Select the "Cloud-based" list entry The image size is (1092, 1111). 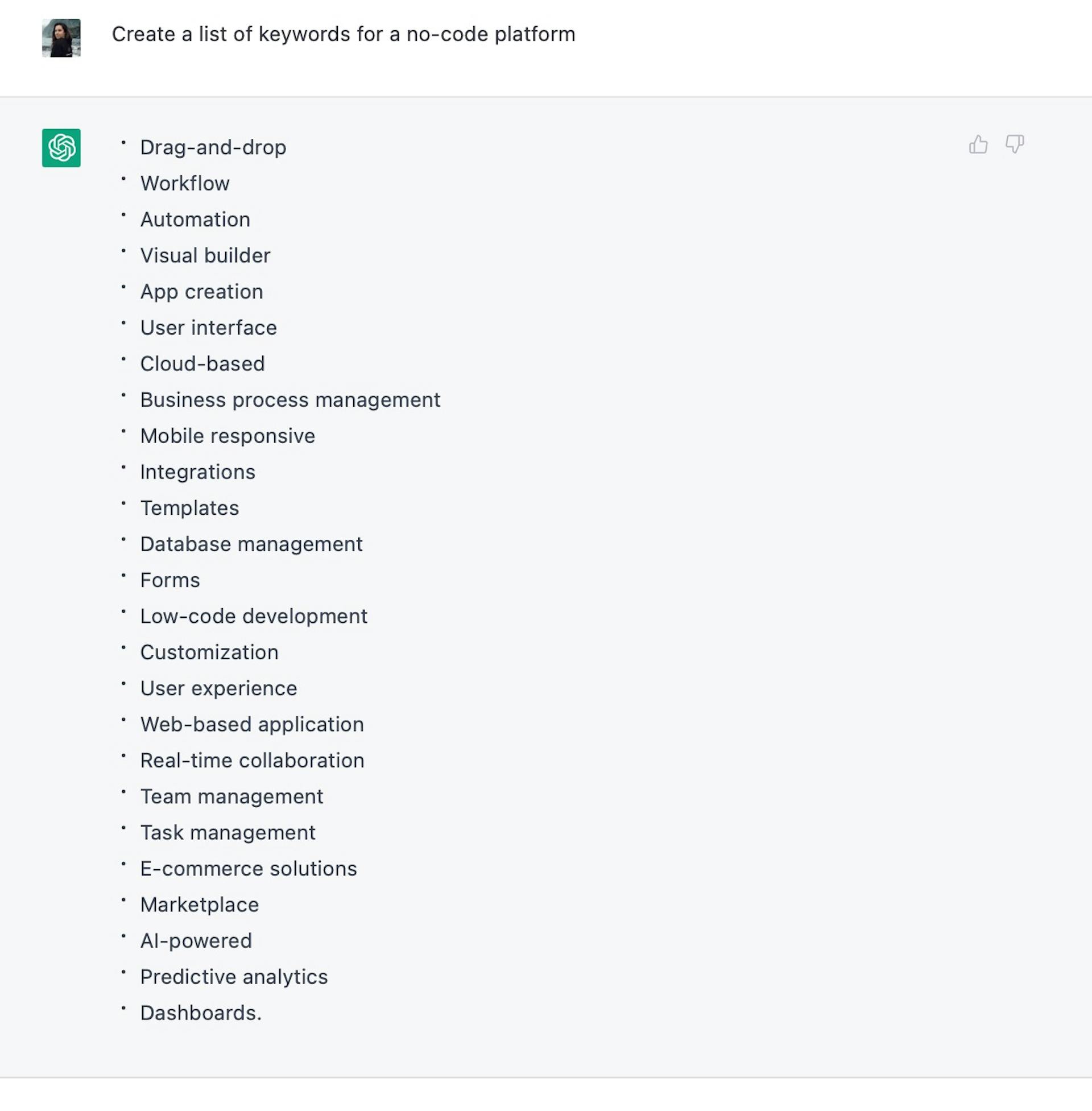202,364
